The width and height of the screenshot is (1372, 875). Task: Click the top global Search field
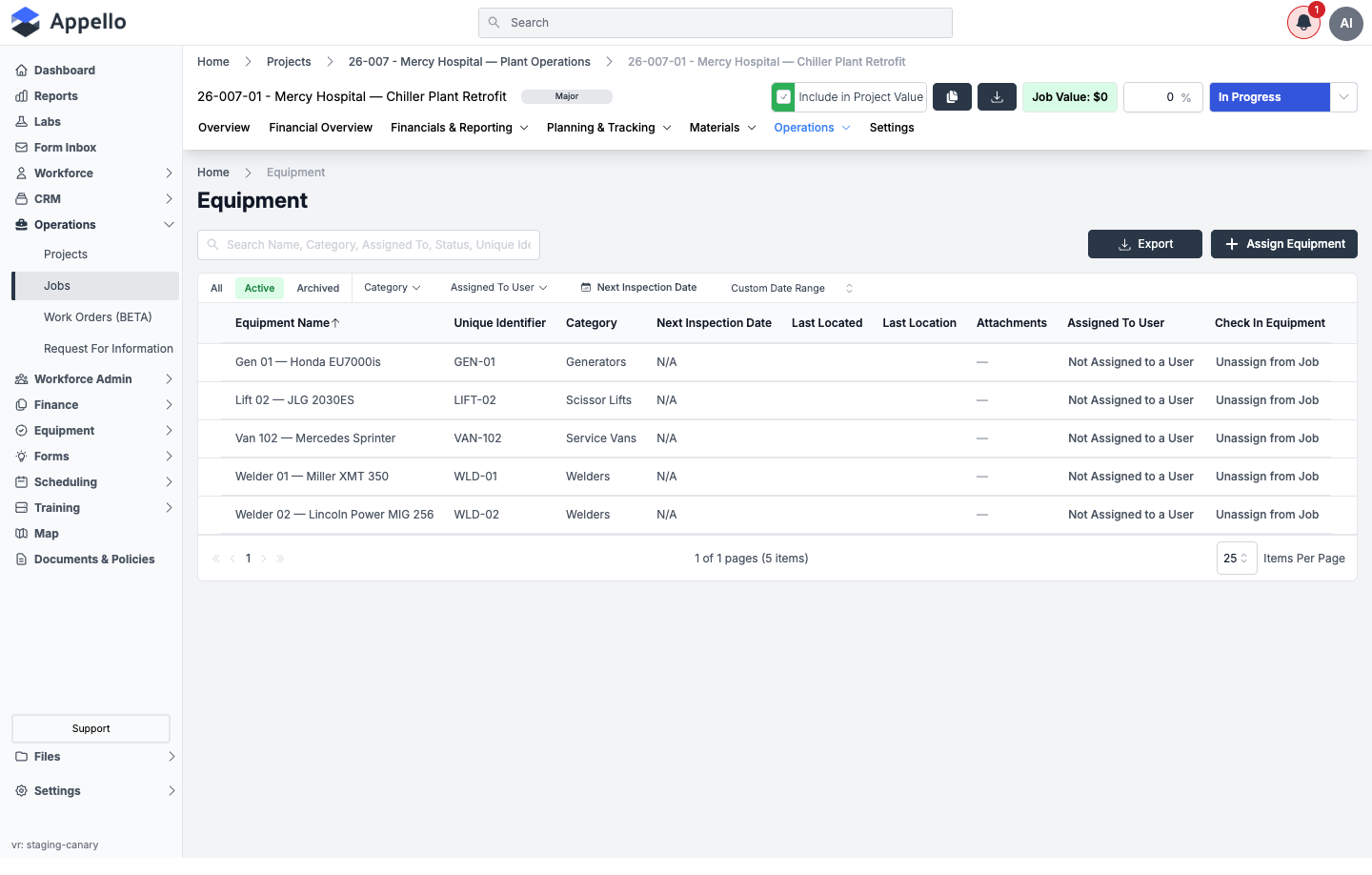(x=716, y=23)
